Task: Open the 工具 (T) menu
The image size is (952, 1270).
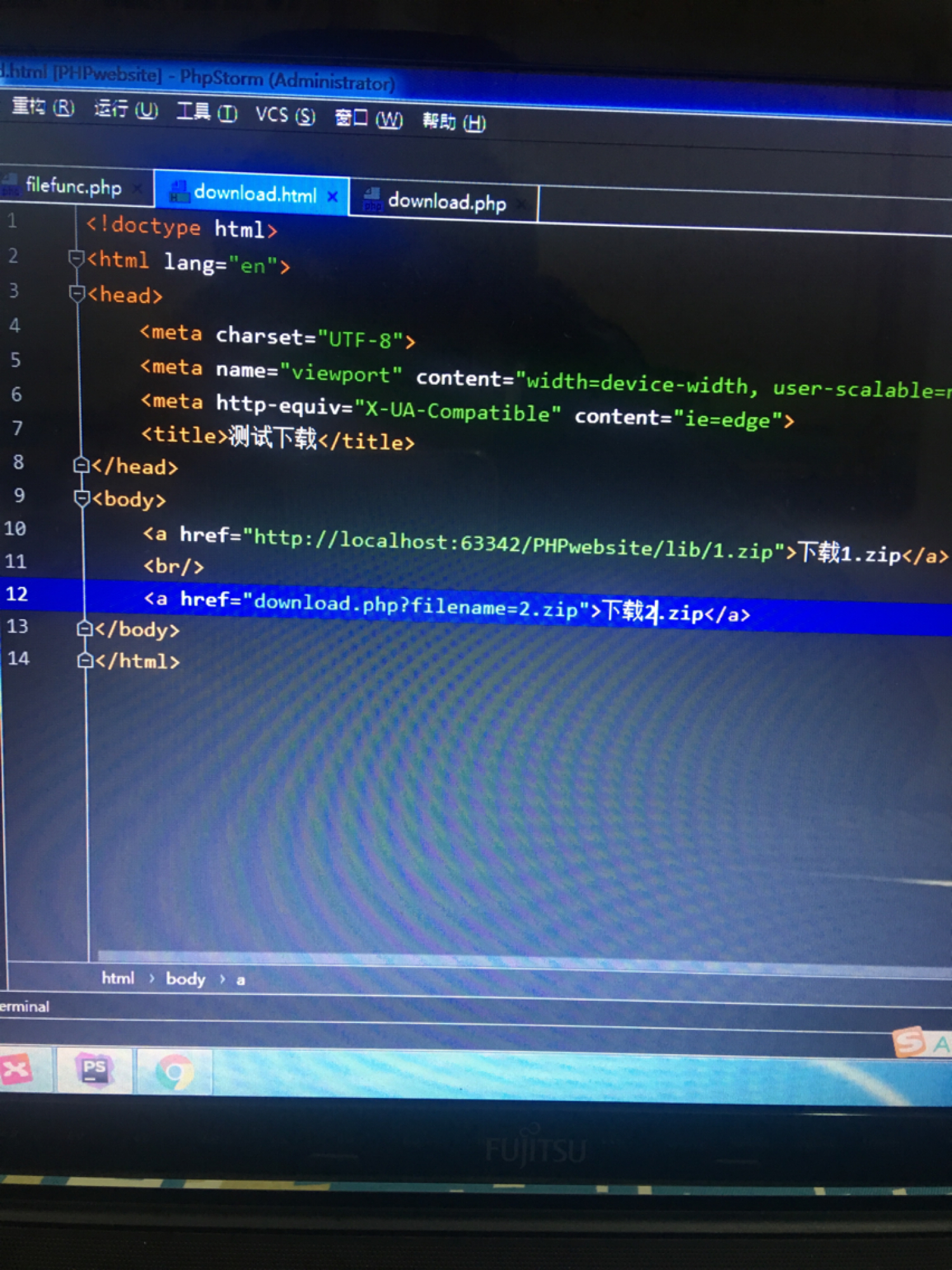Action: coord(207,112)
